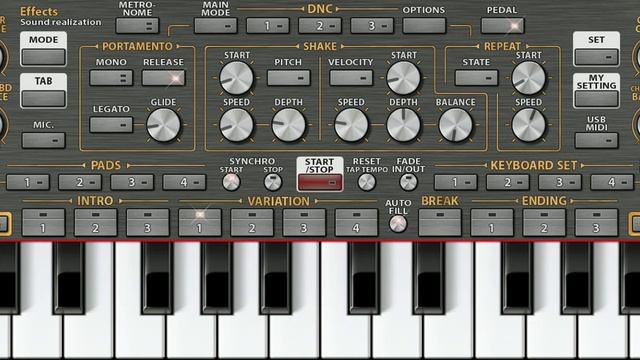
Task: Disable Portamento Release button
Action: pos(163,78)
